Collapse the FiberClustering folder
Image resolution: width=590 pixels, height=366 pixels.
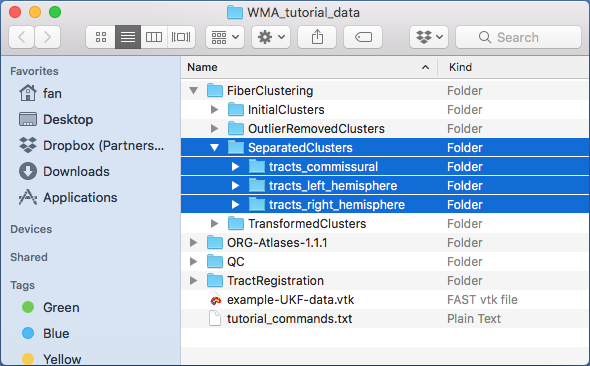194,91
